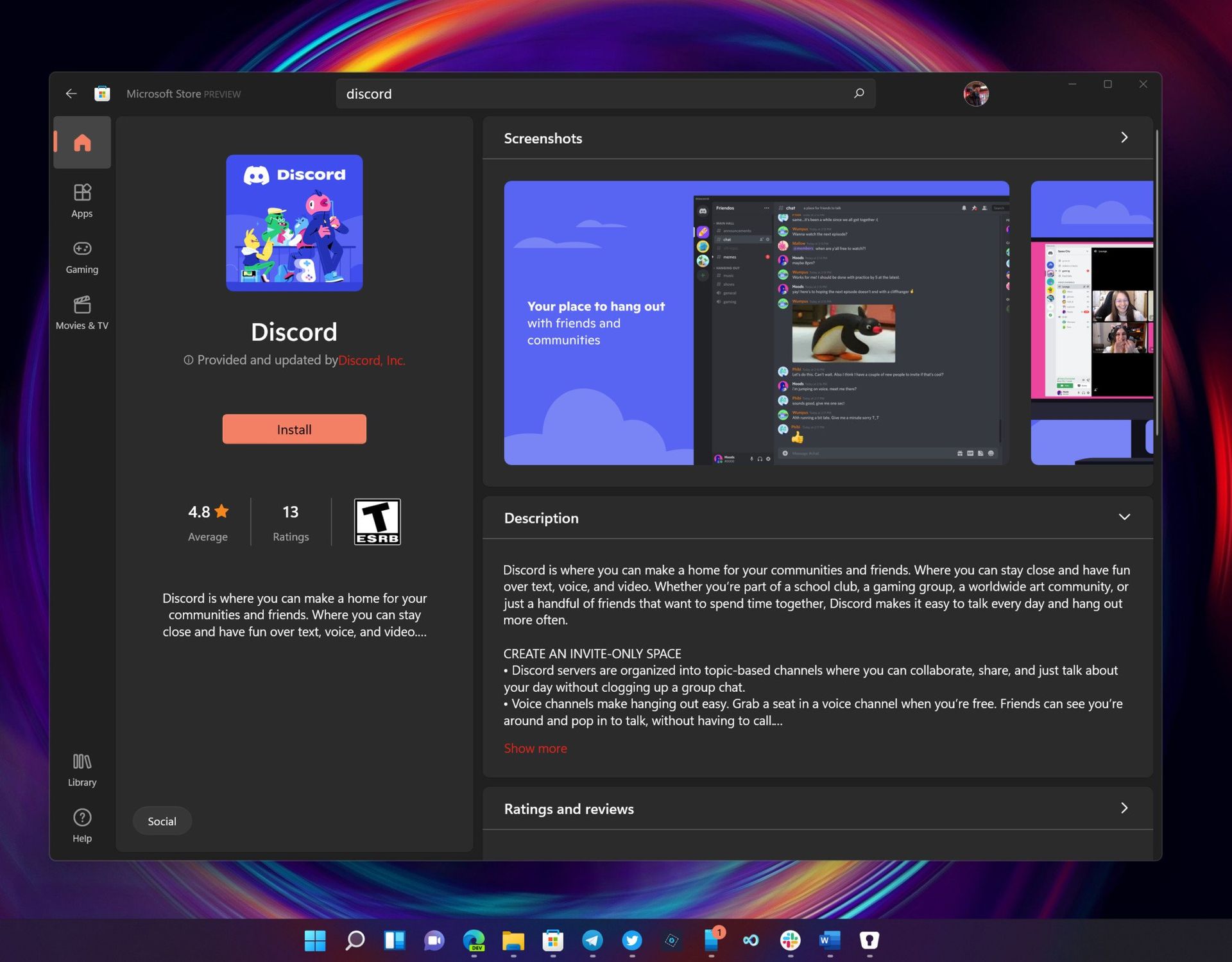Click Discord app screenshot thumbnail

tap(757, 322)
